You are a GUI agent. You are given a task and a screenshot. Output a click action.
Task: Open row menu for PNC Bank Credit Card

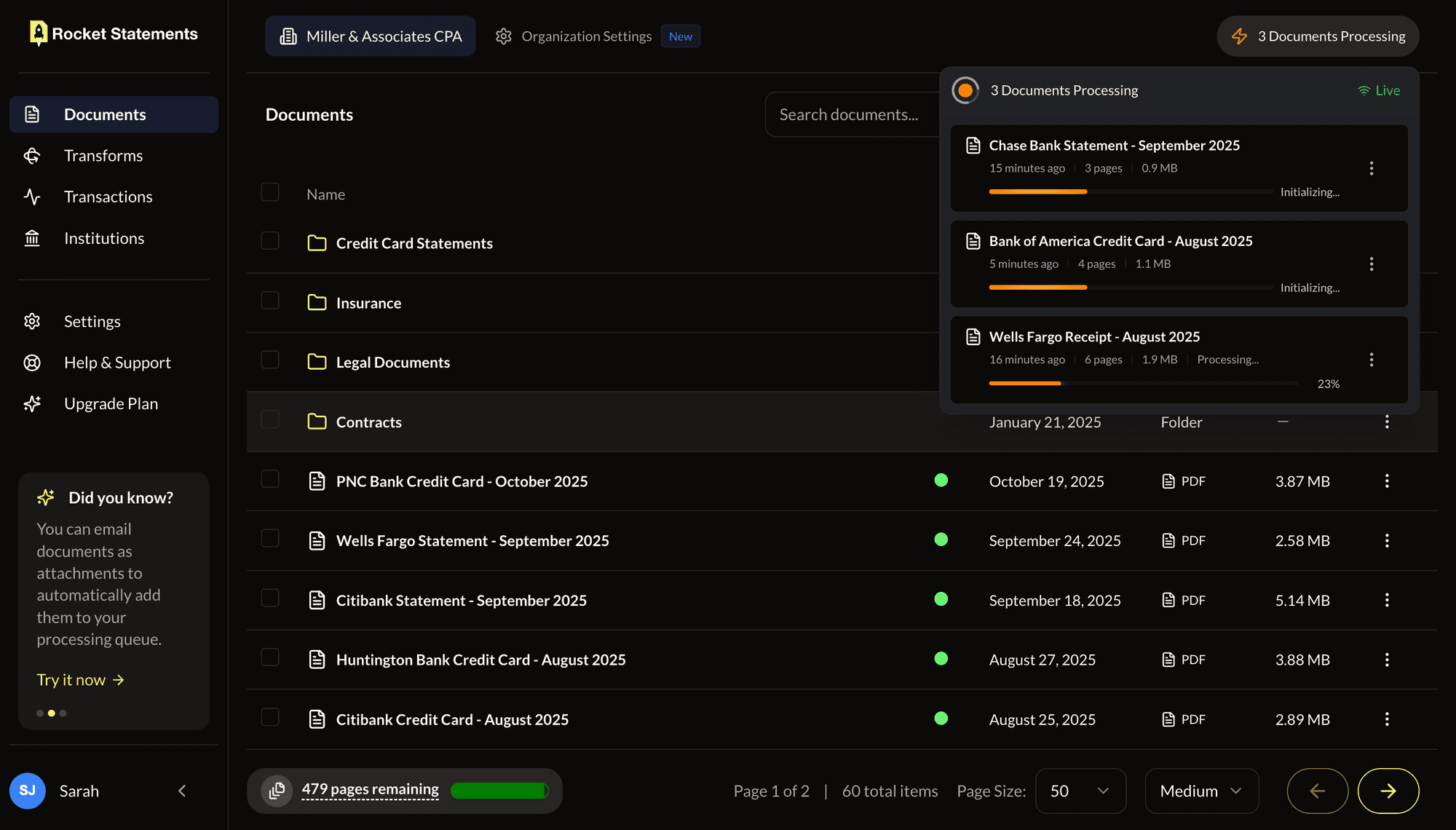[x=1386, y=481]
